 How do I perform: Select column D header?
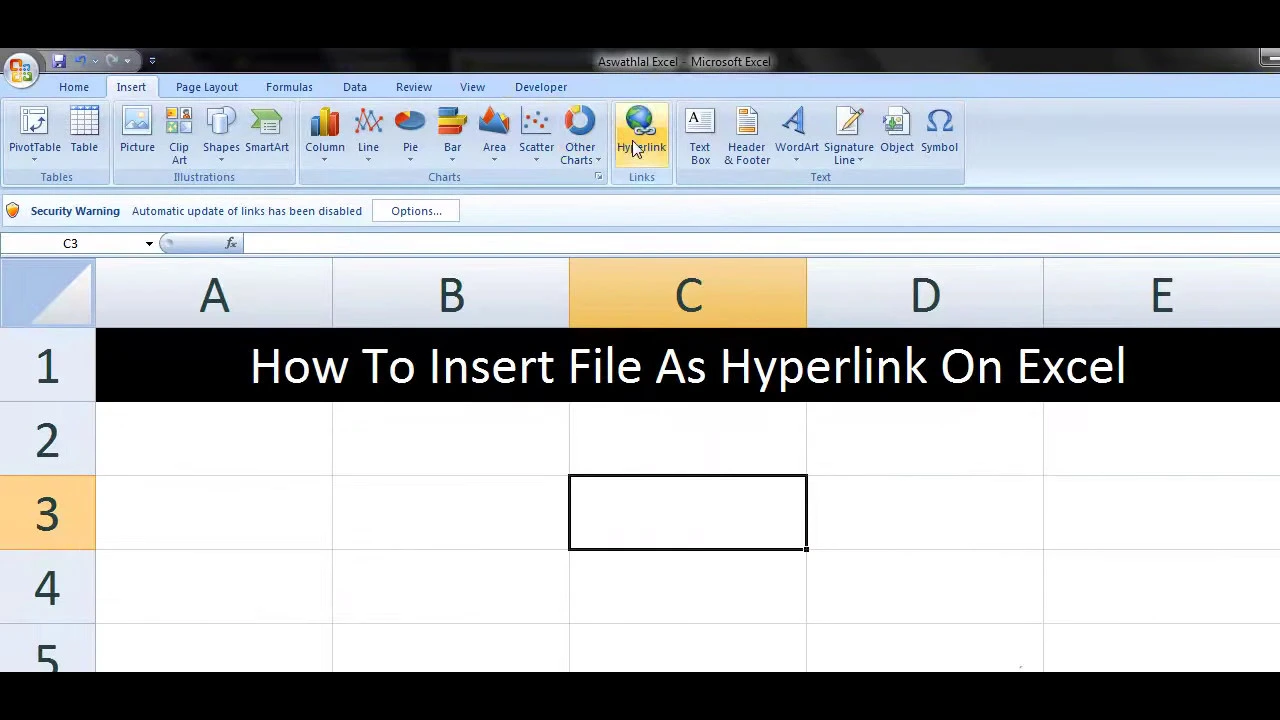coord(925,293)
